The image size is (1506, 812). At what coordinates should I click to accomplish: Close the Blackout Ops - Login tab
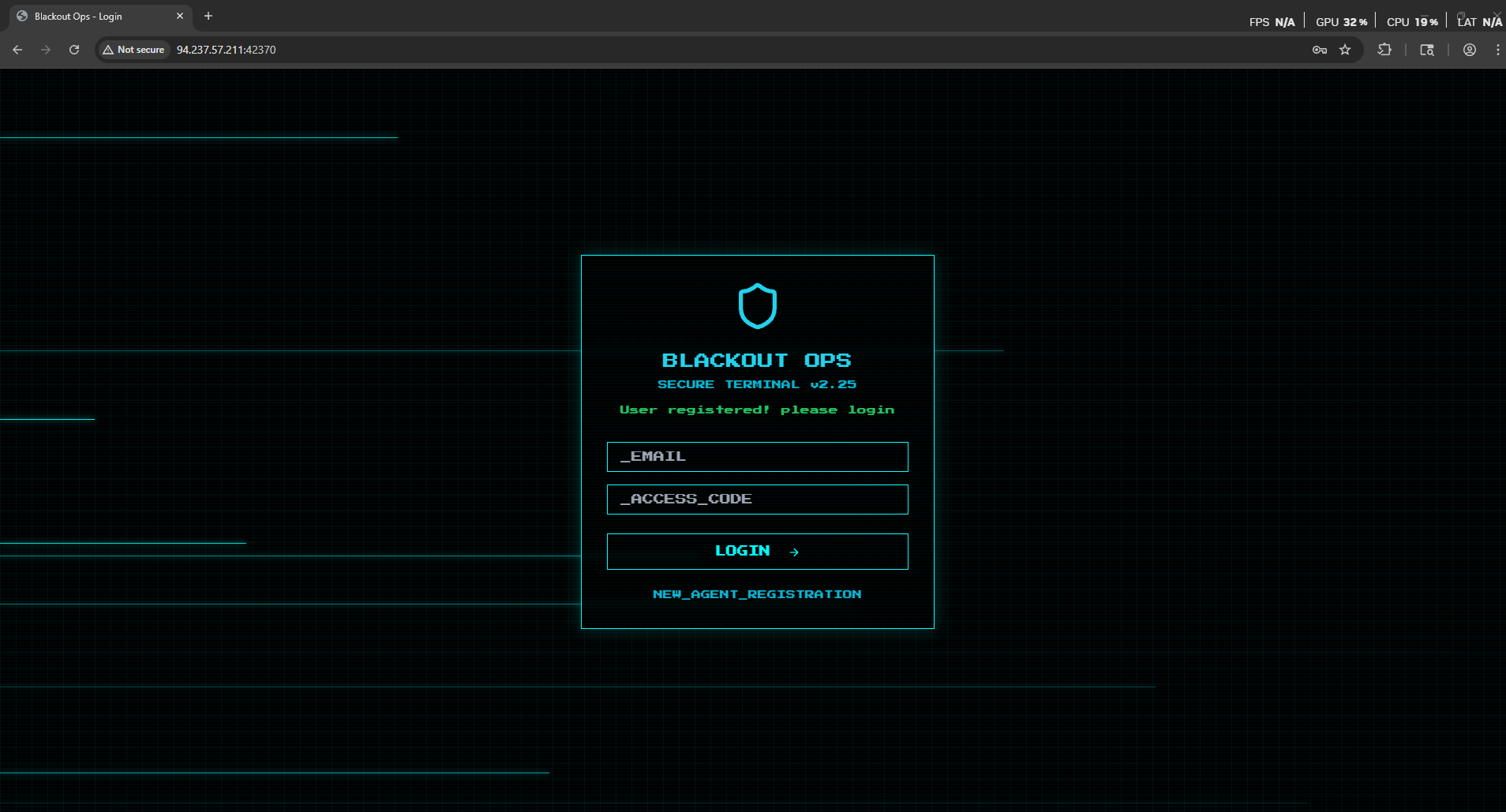tap(180, 16)
